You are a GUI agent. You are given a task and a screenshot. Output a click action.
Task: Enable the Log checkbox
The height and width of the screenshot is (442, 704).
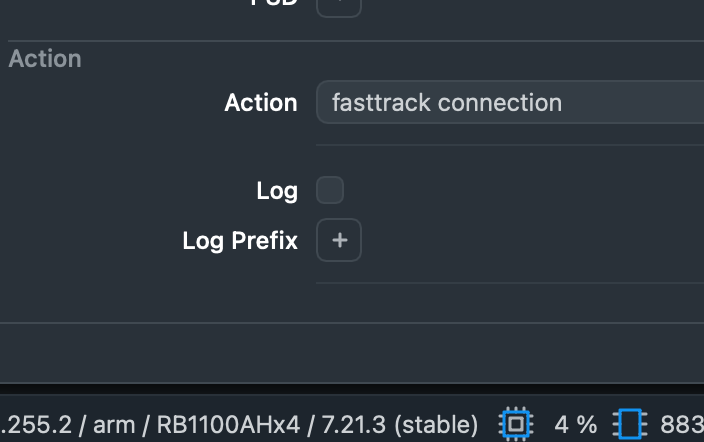point(330,190)
